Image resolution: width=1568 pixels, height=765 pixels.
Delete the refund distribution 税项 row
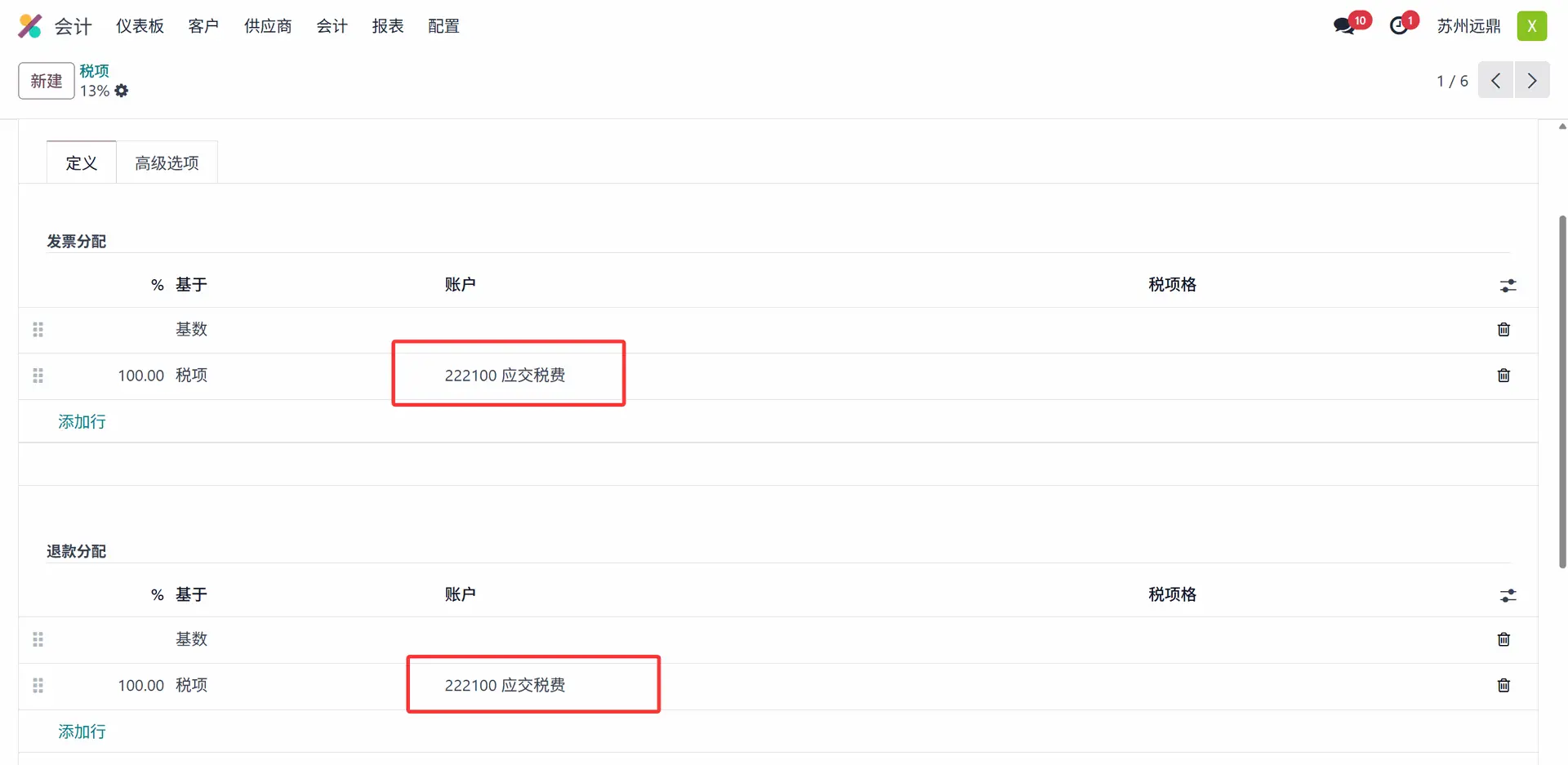tap(1503, 686)
